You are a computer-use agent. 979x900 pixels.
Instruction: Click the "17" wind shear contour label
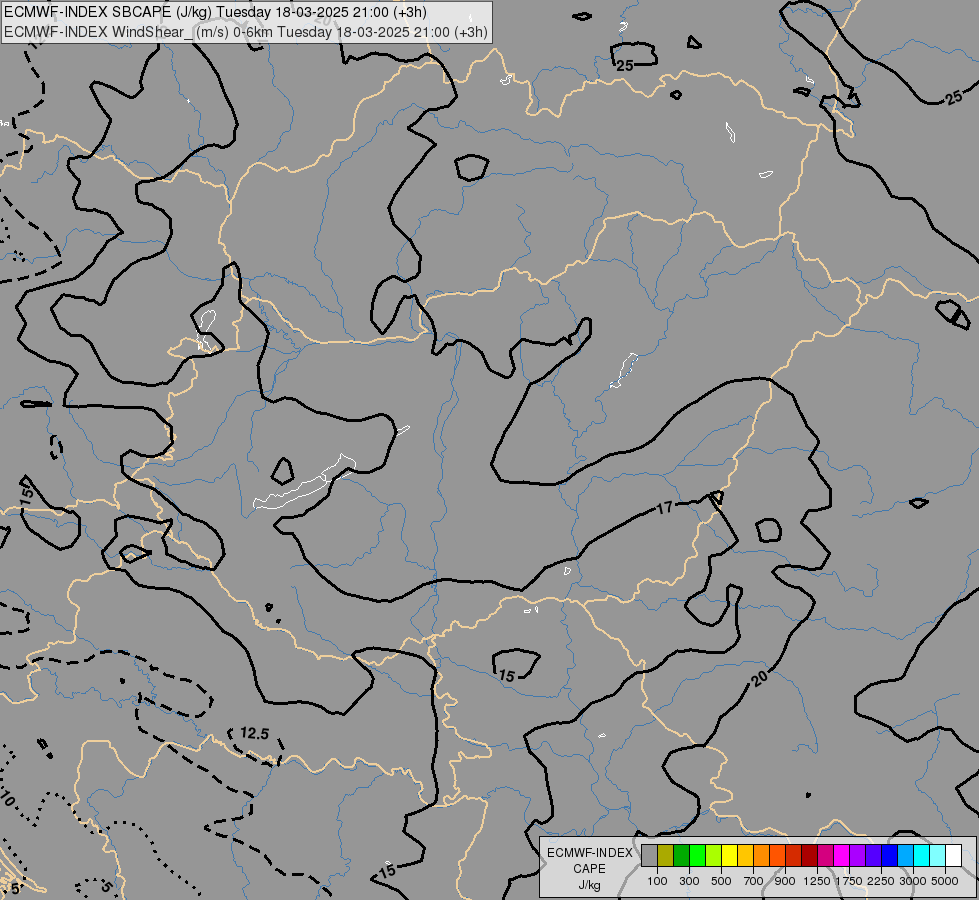(665, 508)
